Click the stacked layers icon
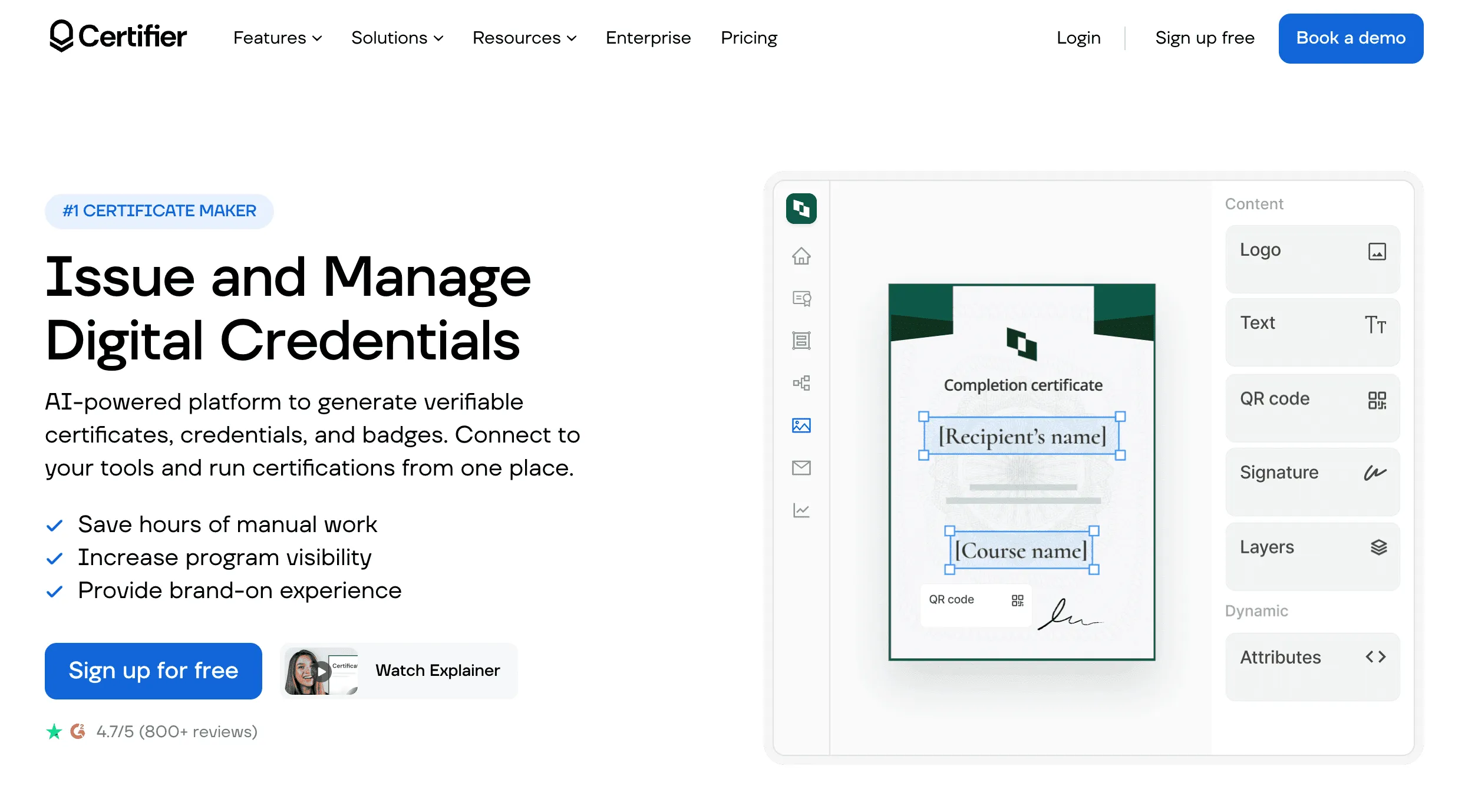 click(1378, 547)
